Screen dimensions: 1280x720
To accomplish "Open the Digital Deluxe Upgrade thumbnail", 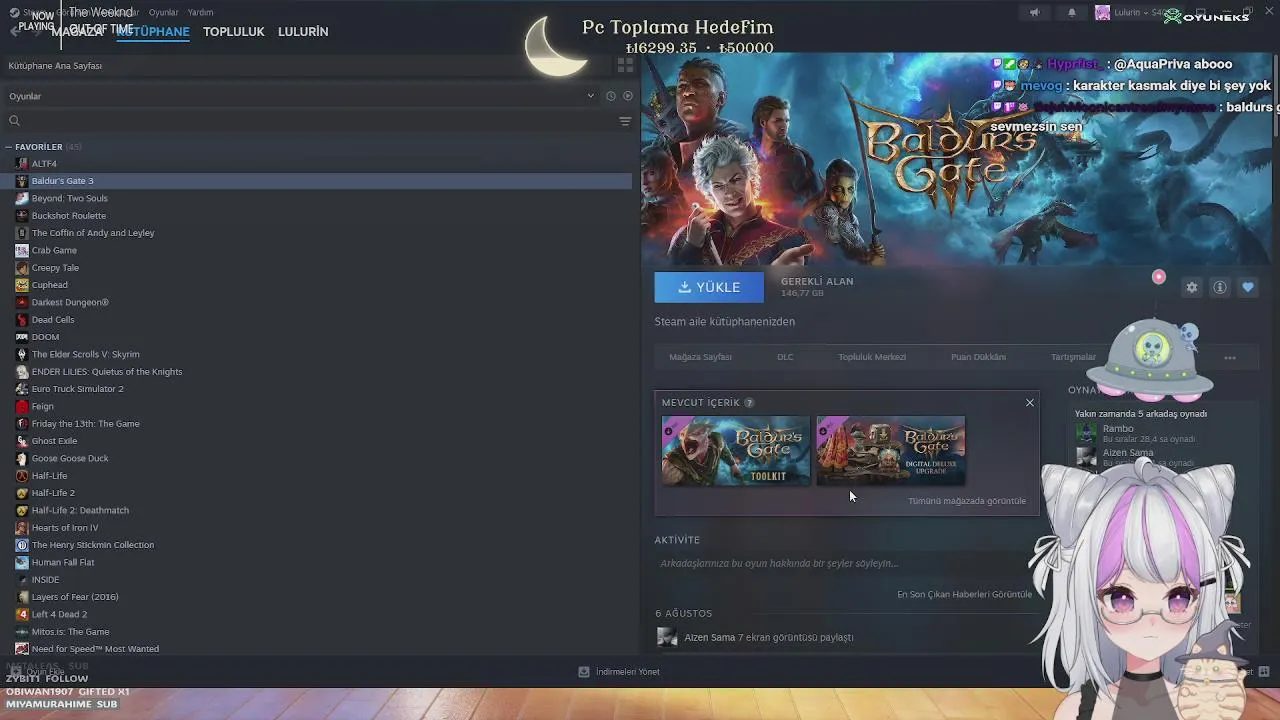I will [891, 451].
